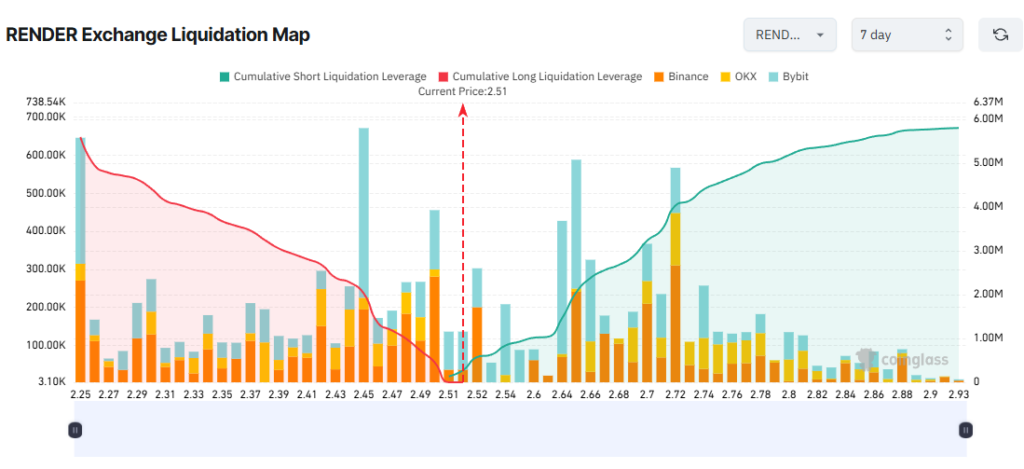
Task: Toggle the OKX legend series
Action: click(x=738, y=76)
